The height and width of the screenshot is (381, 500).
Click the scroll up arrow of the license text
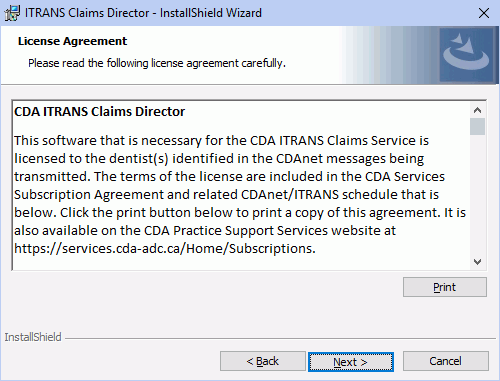(x=477, y=110)
